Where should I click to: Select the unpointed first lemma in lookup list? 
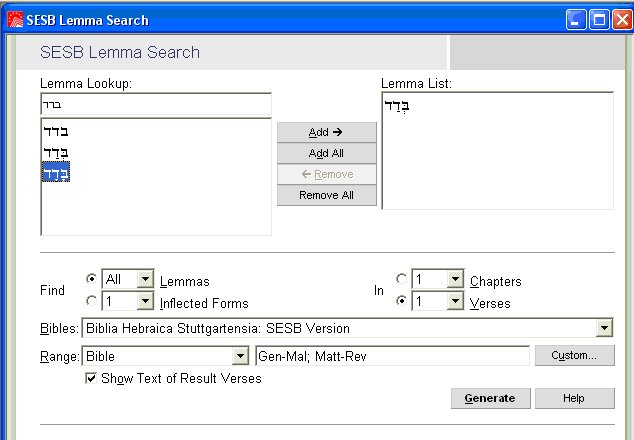(x=56, y=131)
